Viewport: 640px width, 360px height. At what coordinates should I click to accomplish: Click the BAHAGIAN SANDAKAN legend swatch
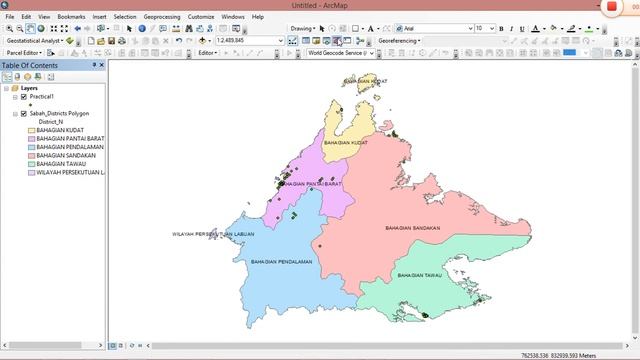(31, 156)
